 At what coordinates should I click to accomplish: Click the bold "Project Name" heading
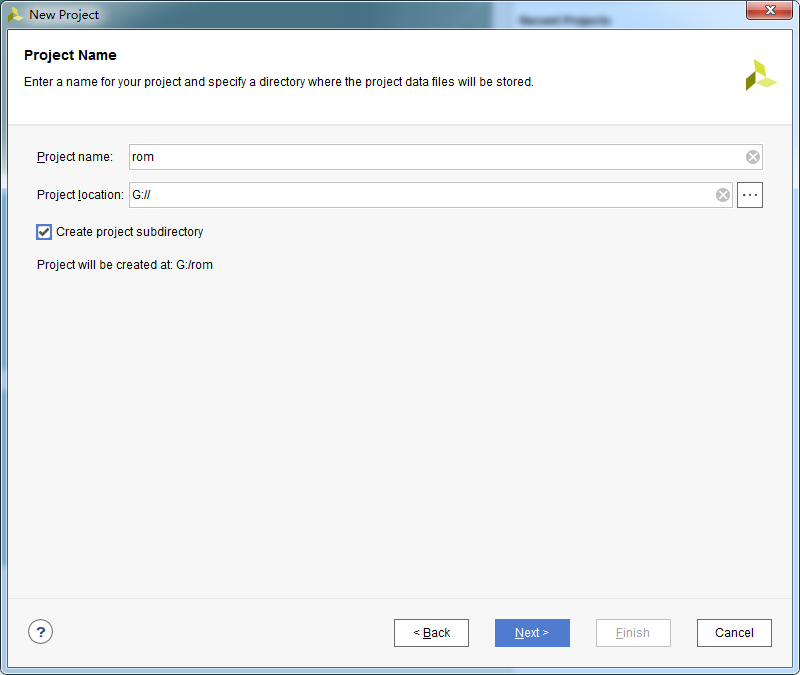pyautogui.click(x=70, y=55)
